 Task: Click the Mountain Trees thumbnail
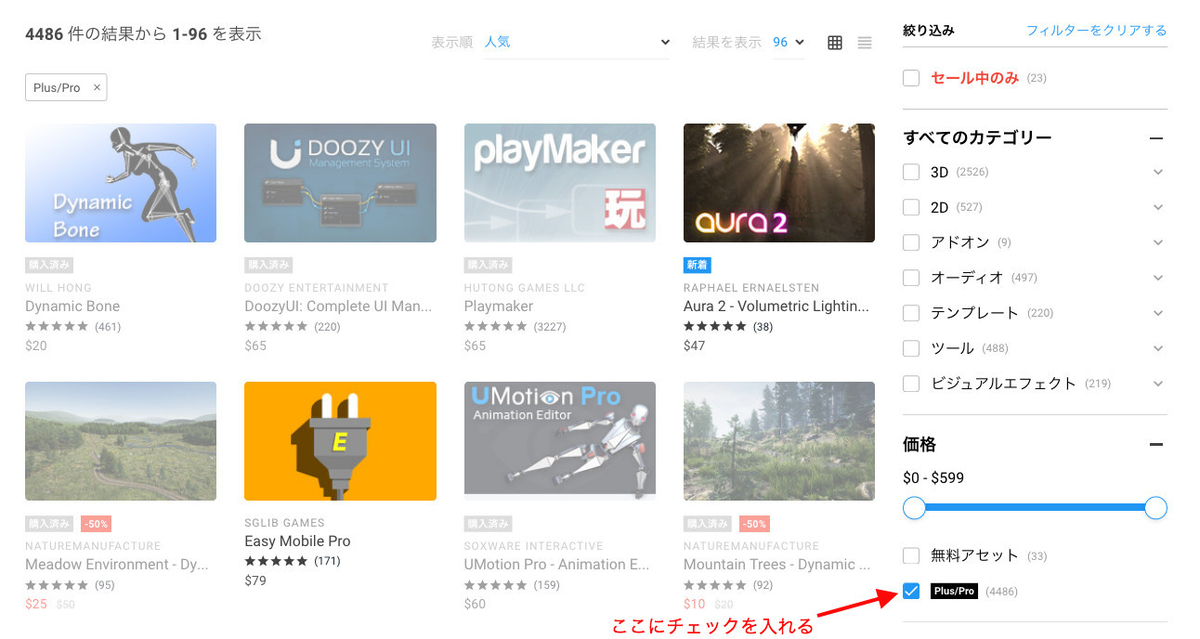click(779, 441)
